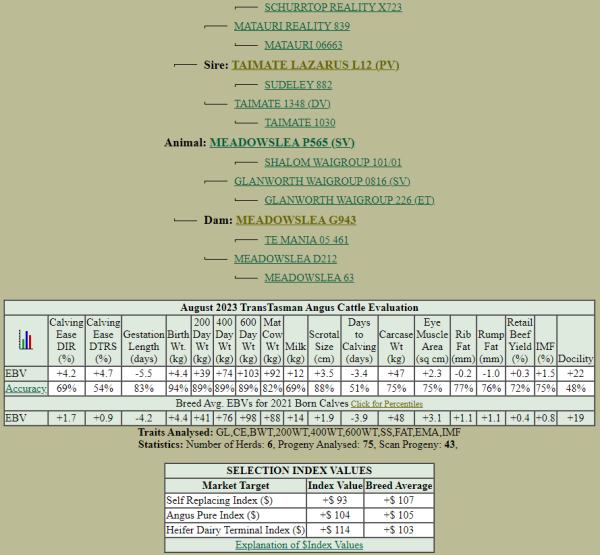Open TE MANIA 05 461 link
Screen dimensions: 600x555
click(307, 240)
